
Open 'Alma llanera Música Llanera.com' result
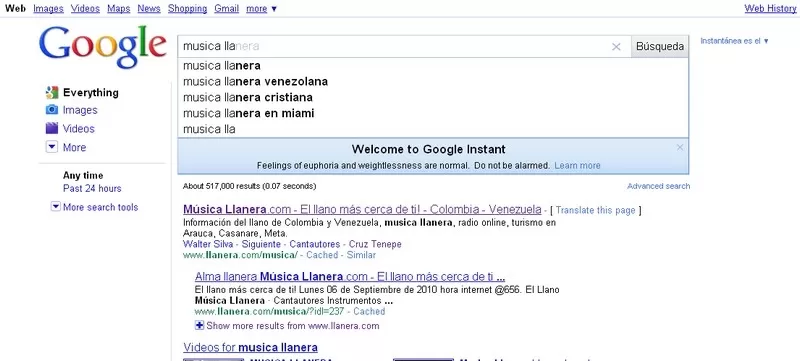[x=350, y=277]
